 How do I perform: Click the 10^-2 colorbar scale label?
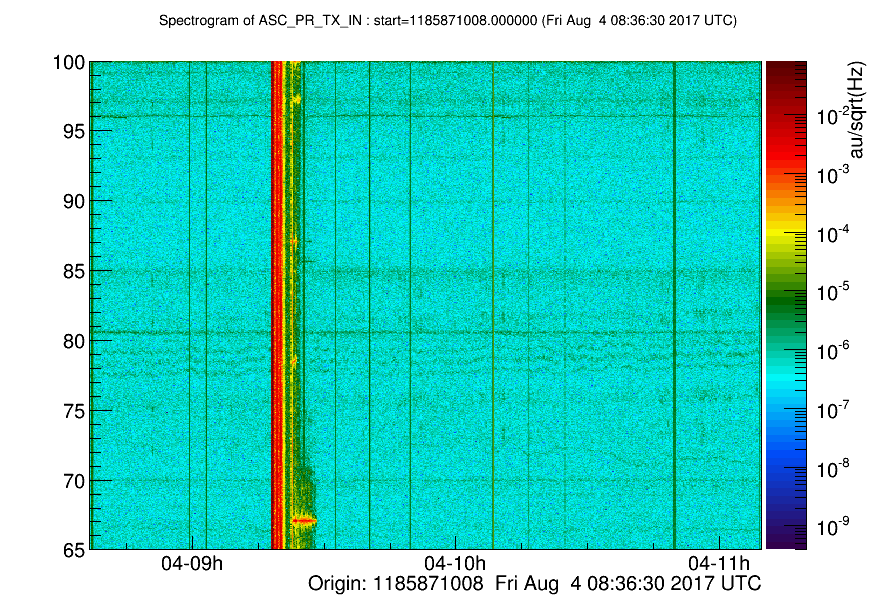pos(833,116)
